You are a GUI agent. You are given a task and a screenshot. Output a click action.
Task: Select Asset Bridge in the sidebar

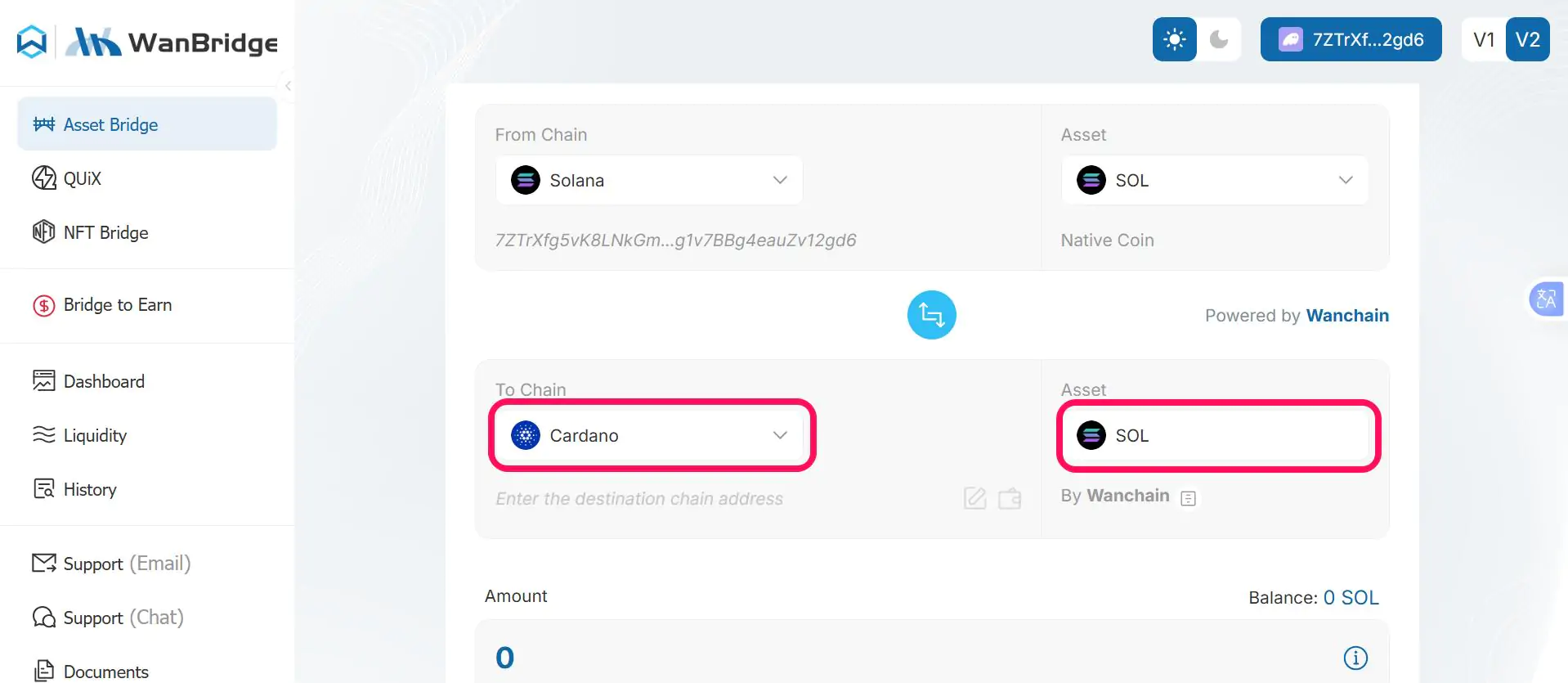(x=110, y=124)
